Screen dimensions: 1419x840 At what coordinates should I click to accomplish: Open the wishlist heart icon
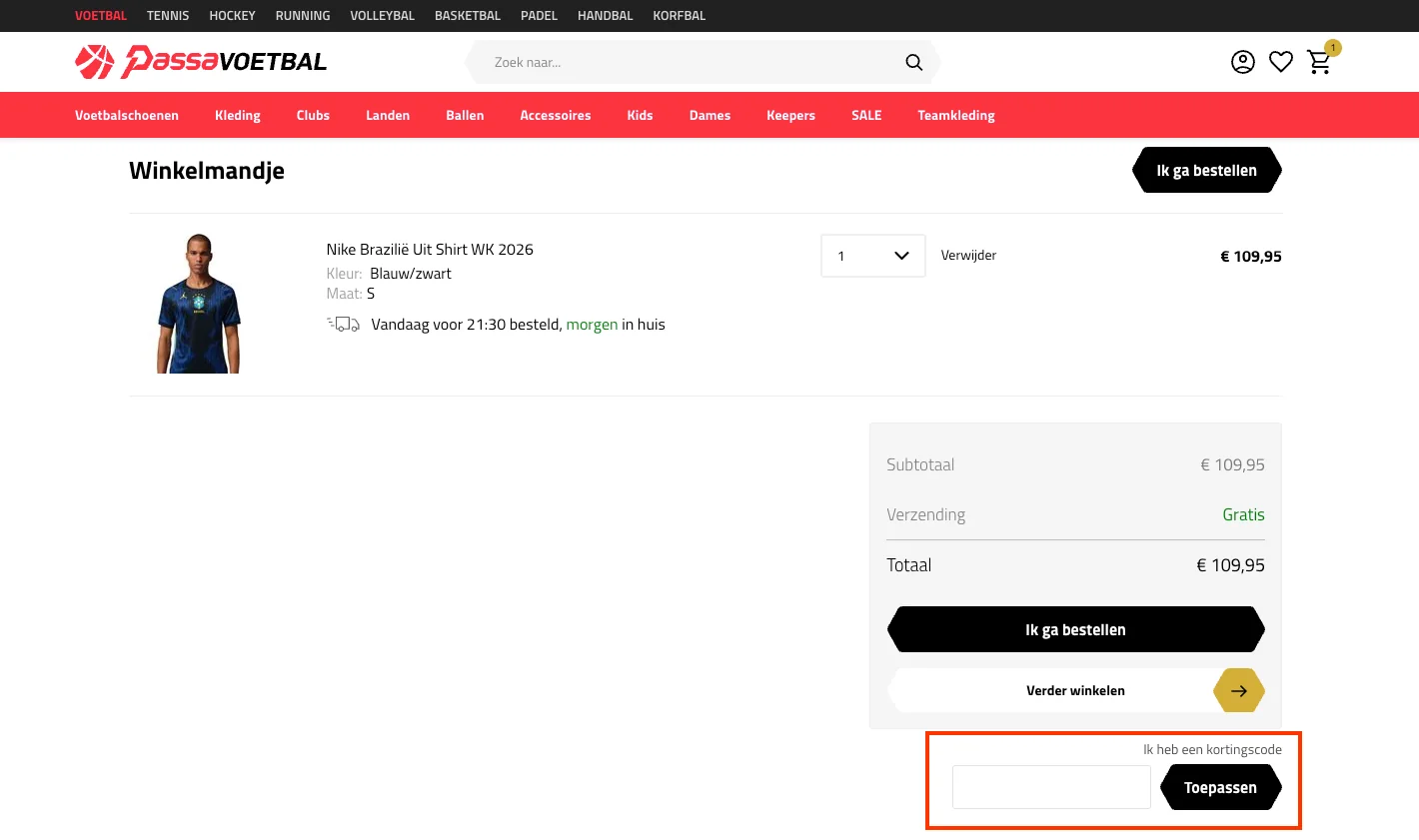click(1280, 62)
